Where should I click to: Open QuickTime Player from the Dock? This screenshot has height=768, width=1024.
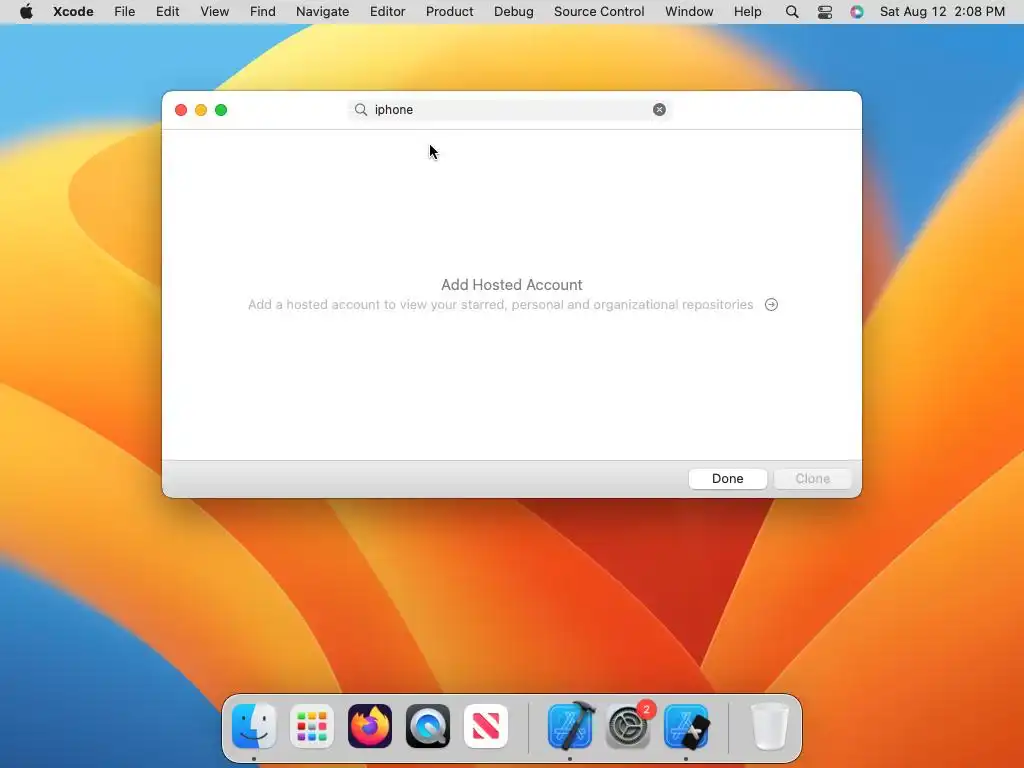tap(428, 726)
